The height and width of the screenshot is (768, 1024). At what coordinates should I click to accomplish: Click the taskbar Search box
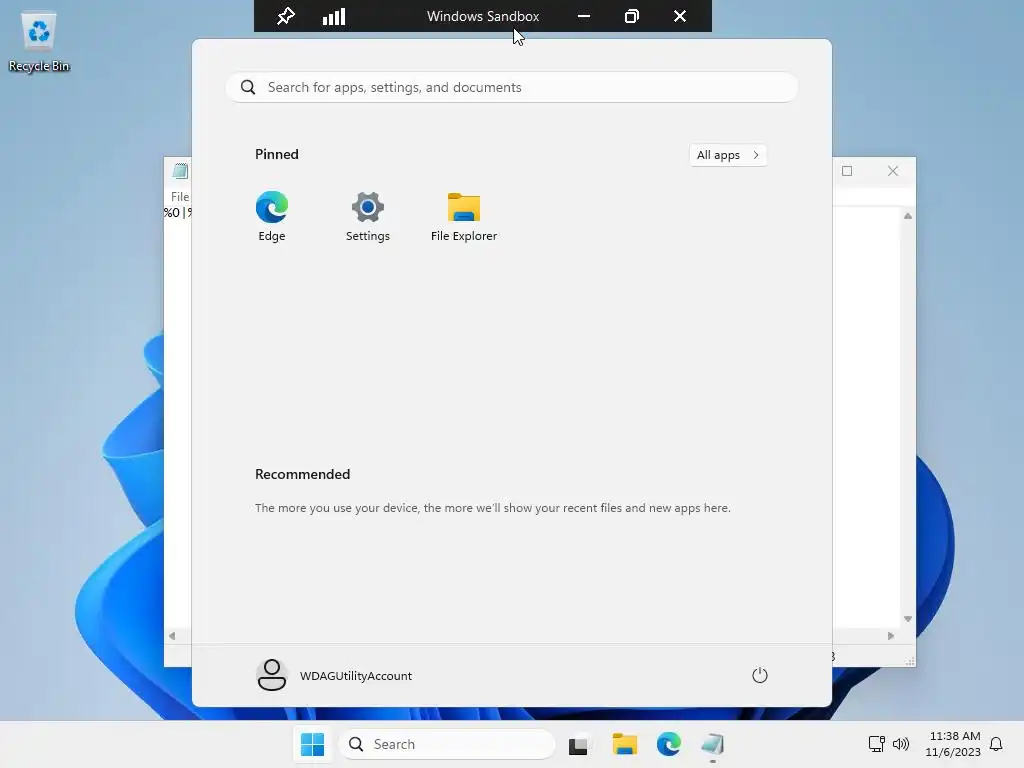pyautogui.click(x=447, y=744)
